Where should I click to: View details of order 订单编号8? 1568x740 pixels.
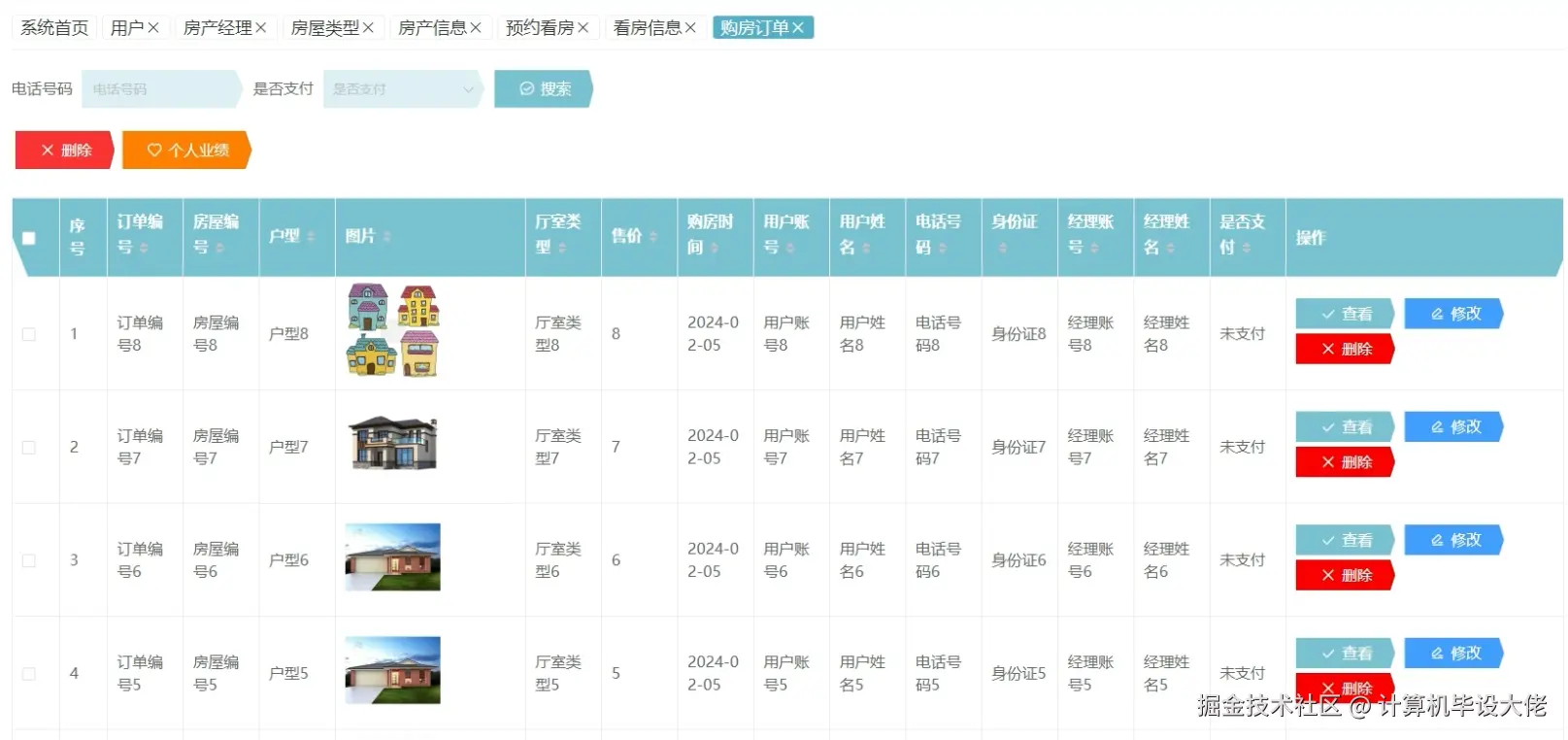[1345, 314]
